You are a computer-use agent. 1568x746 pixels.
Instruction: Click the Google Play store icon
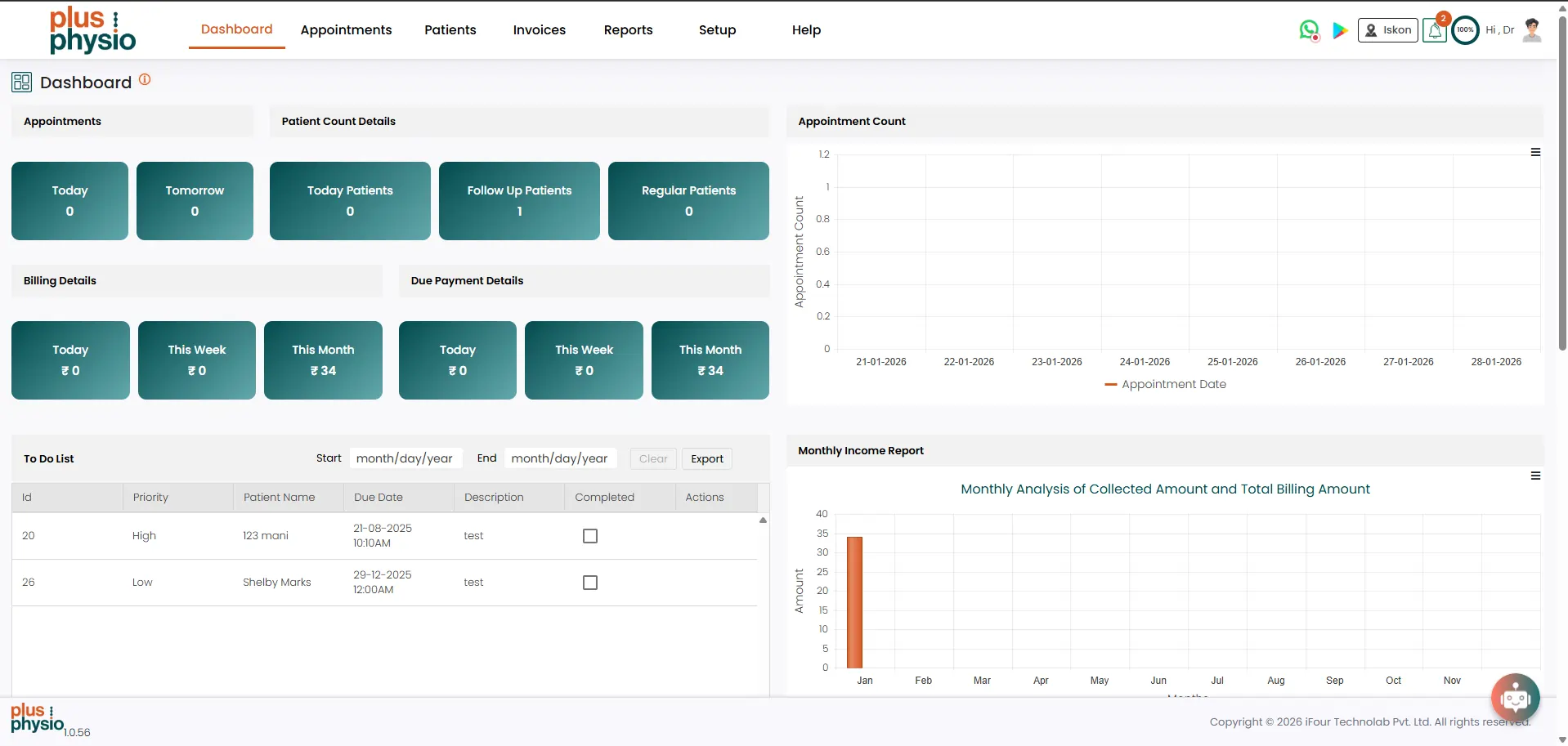point(1340,30)
